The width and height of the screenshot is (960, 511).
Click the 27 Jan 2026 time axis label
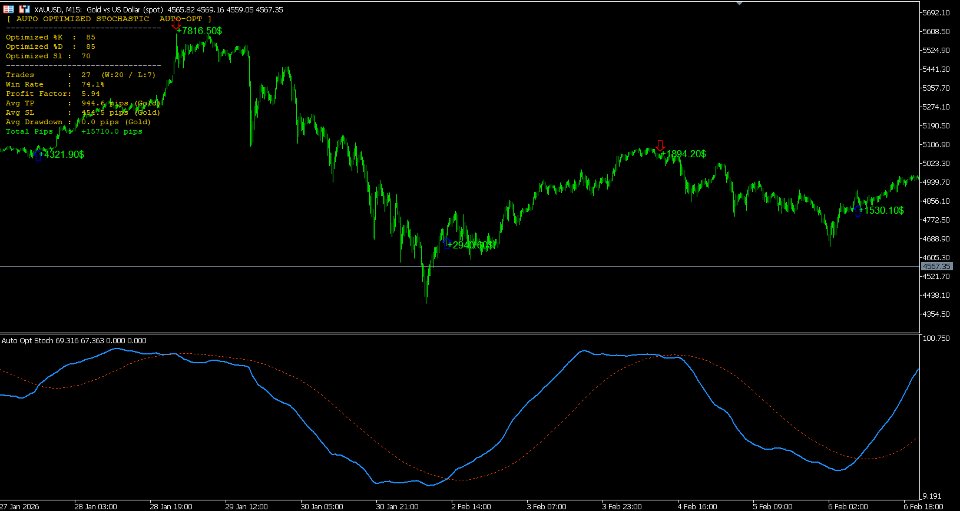point(18,506)
